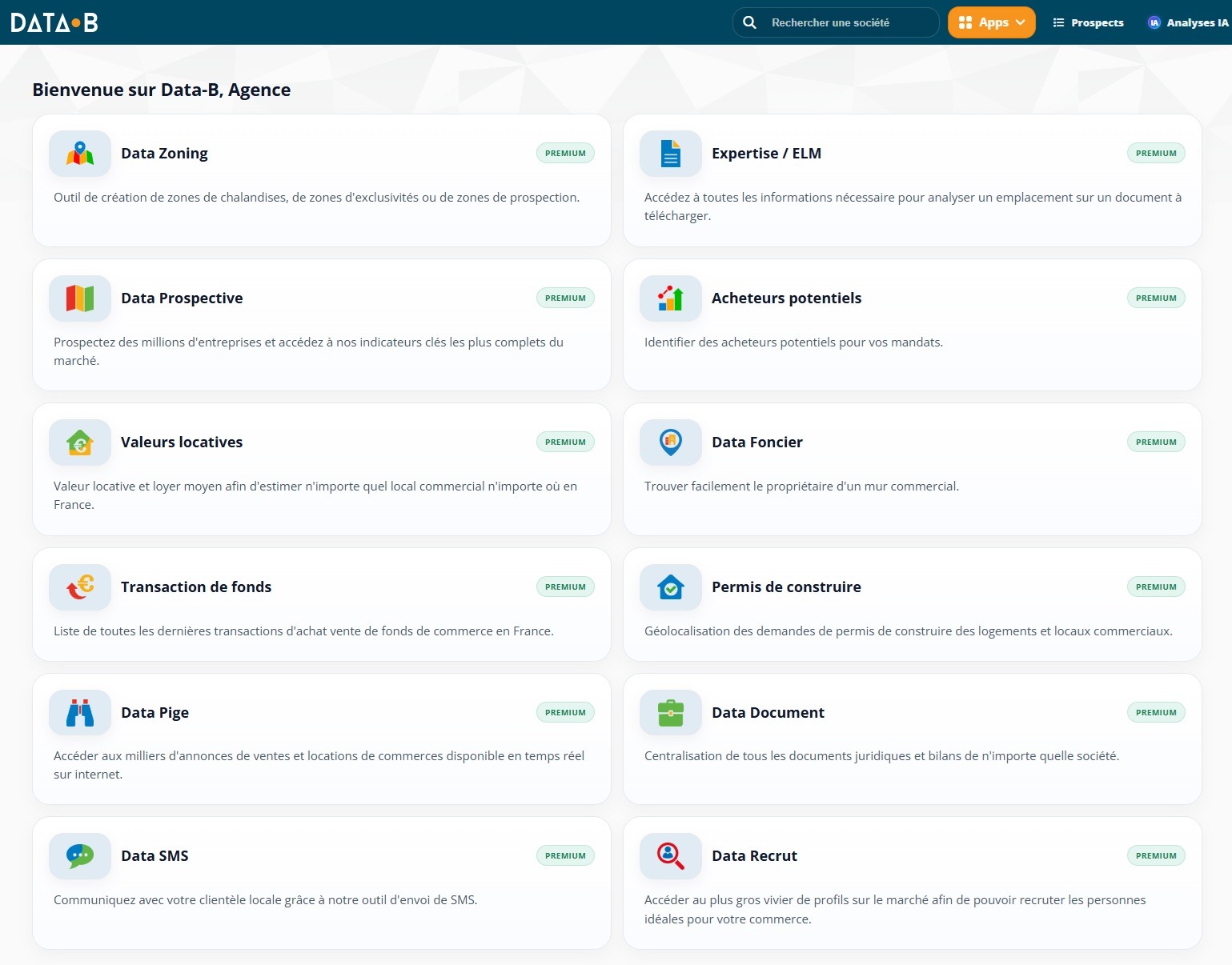This screenshot has height=965, width=1232.
Task: Expand the Apps dropdown chevron
Action: (x=1021, y=22)
